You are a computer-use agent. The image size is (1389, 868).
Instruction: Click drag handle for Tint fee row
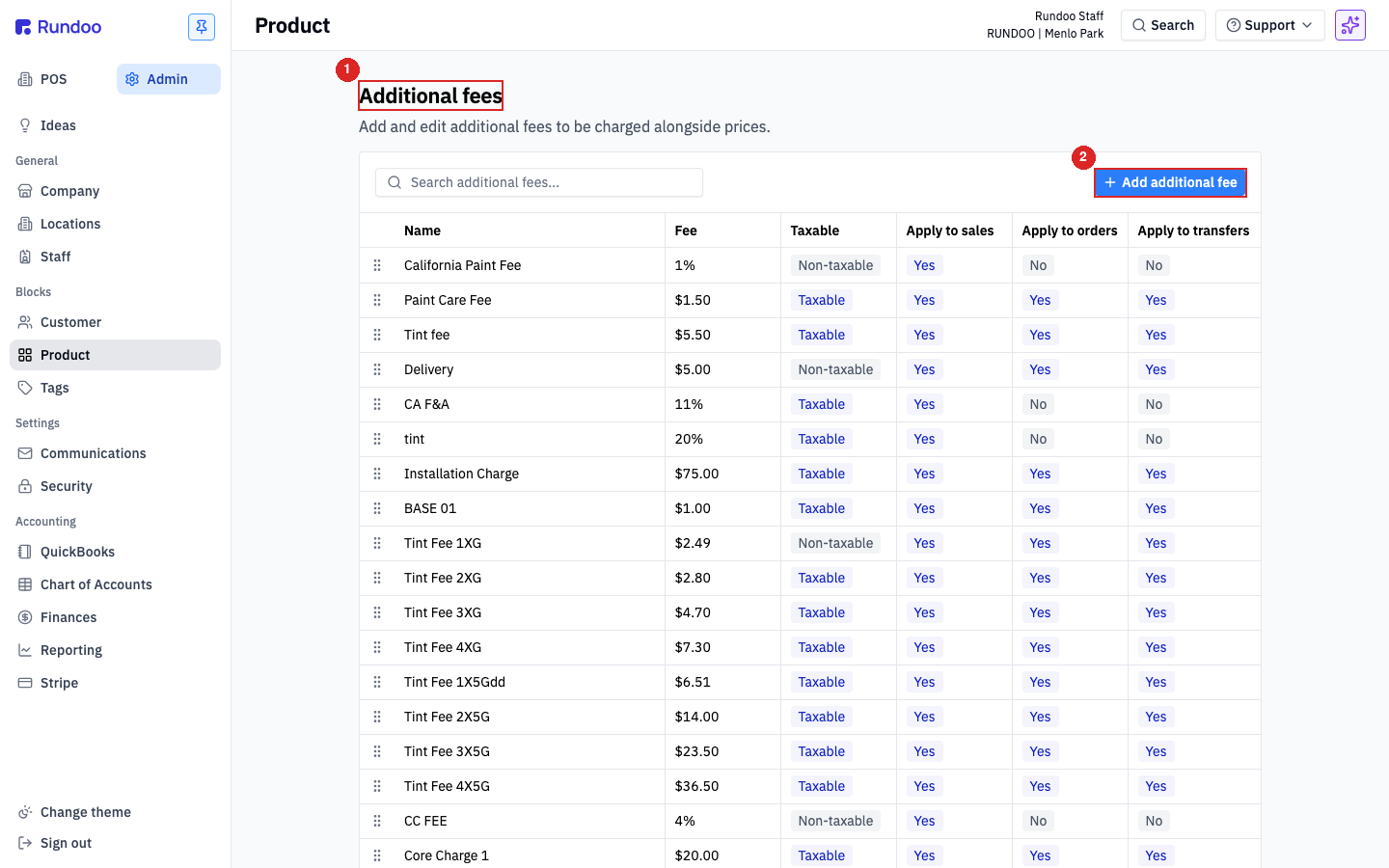[377, 335]
